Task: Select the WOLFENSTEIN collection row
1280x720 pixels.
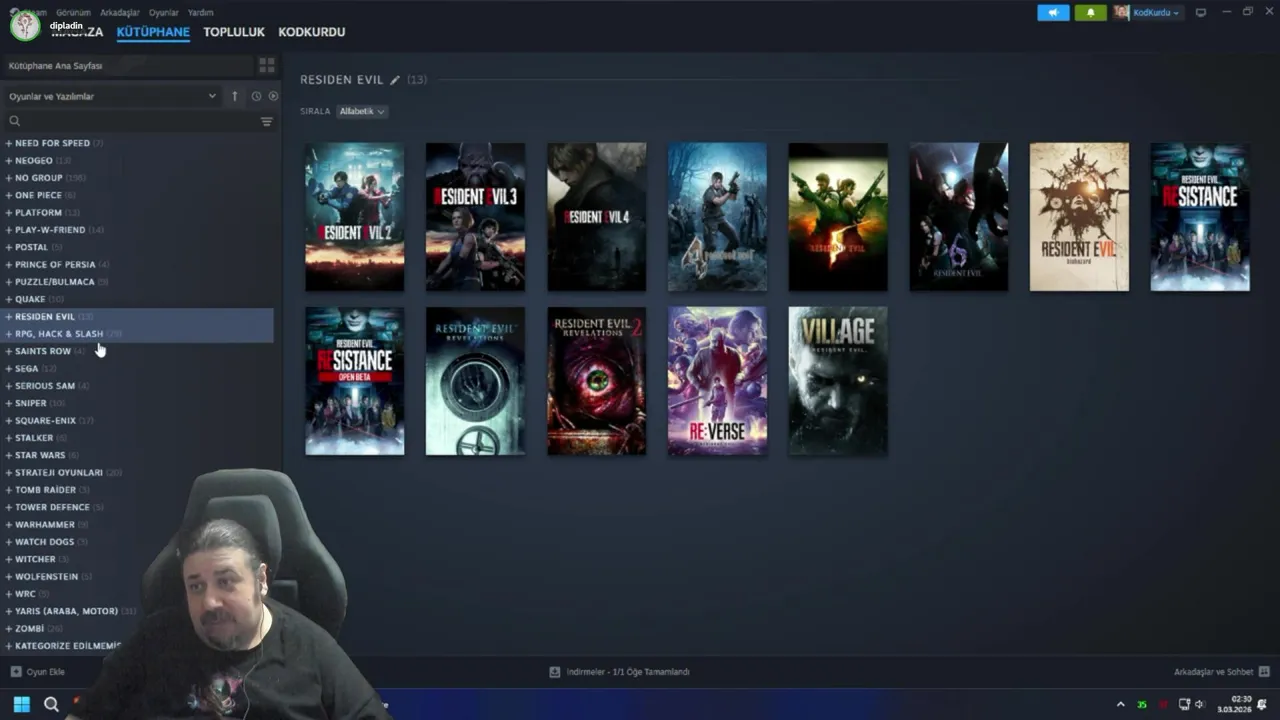Action: pyautogui.click(x=138, y=576)
